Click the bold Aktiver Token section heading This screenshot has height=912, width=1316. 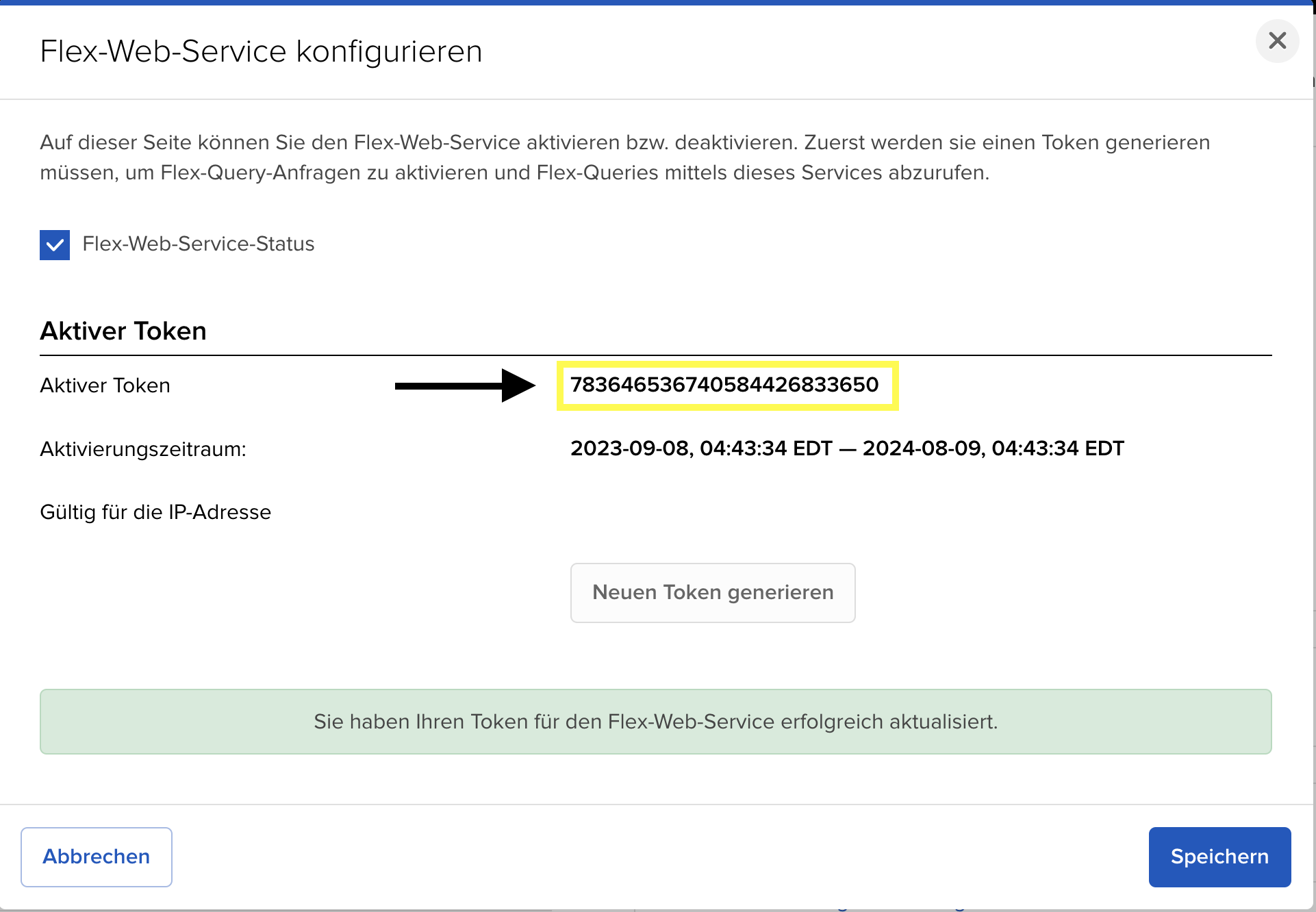[x=123, y=331]
